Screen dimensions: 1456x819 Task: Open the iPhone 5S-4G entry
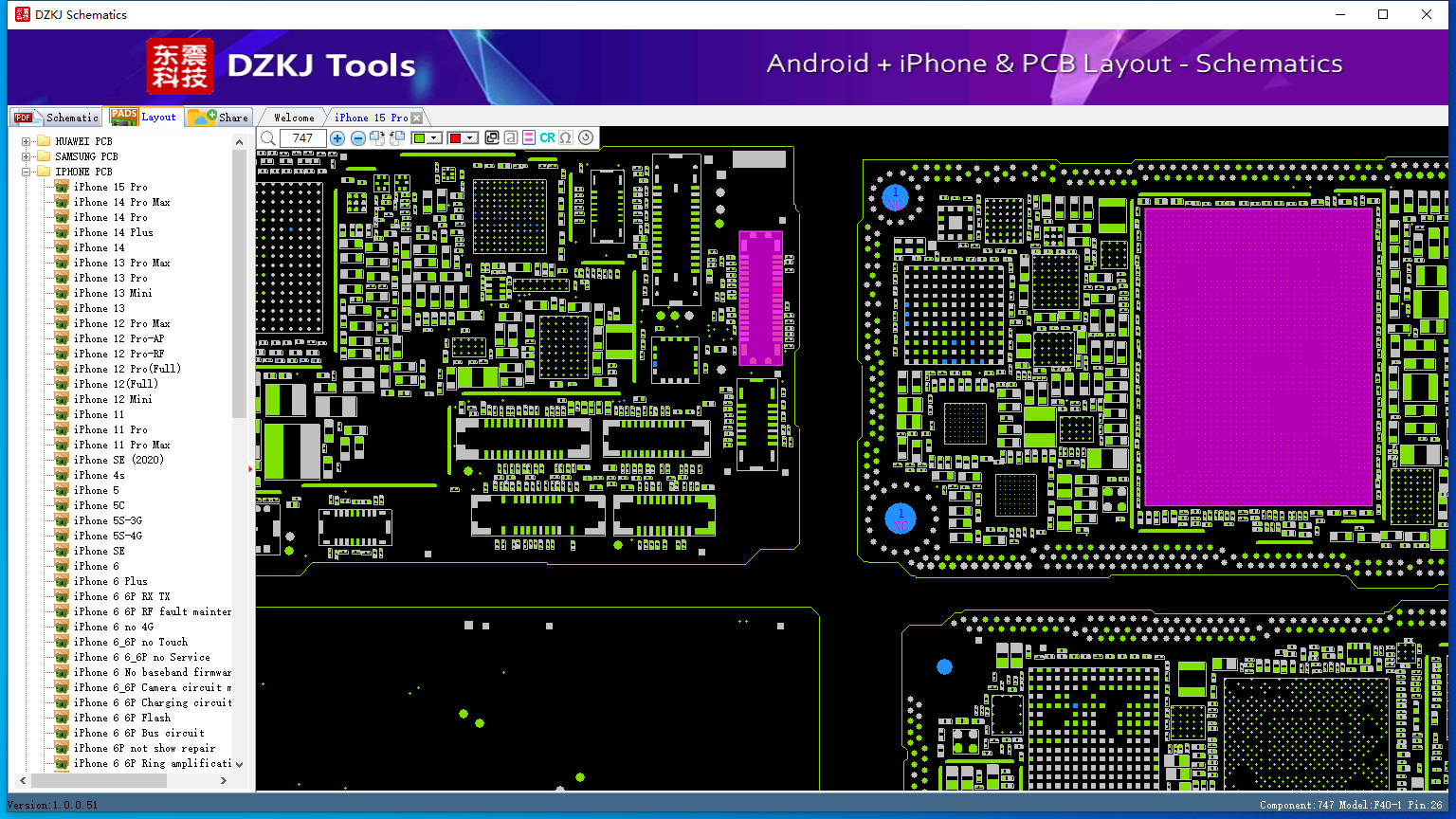coord(108,536)
